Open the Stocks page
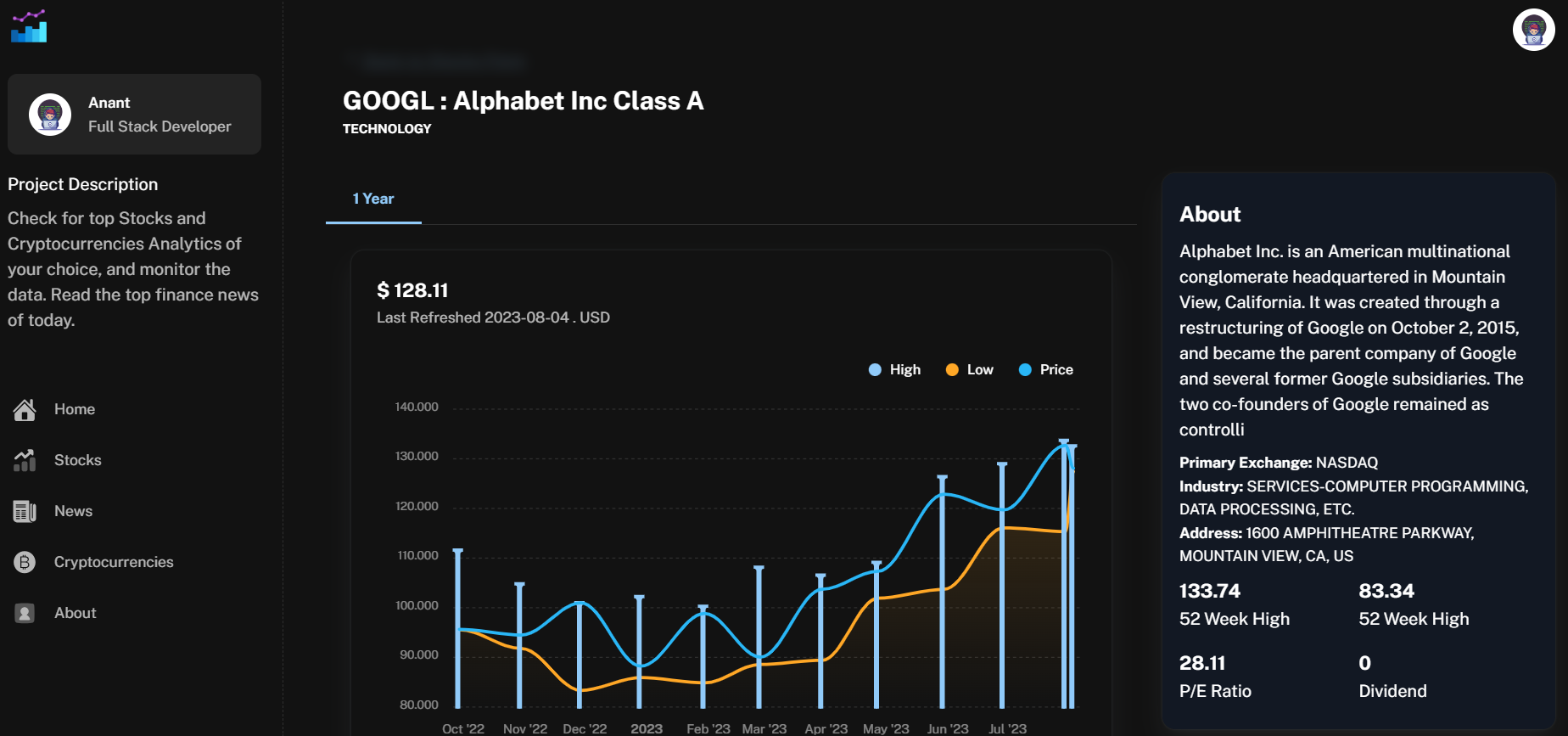1568x736 pixels. 78,460
